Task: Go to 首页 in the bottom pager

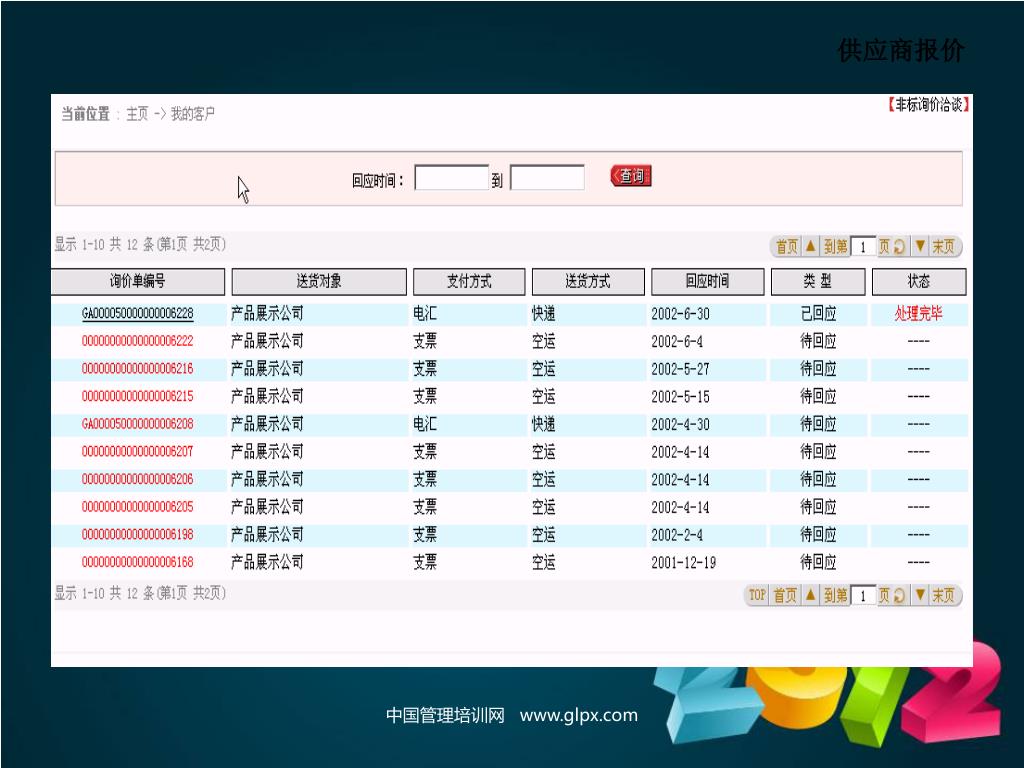Action: [x=785, y=596]
